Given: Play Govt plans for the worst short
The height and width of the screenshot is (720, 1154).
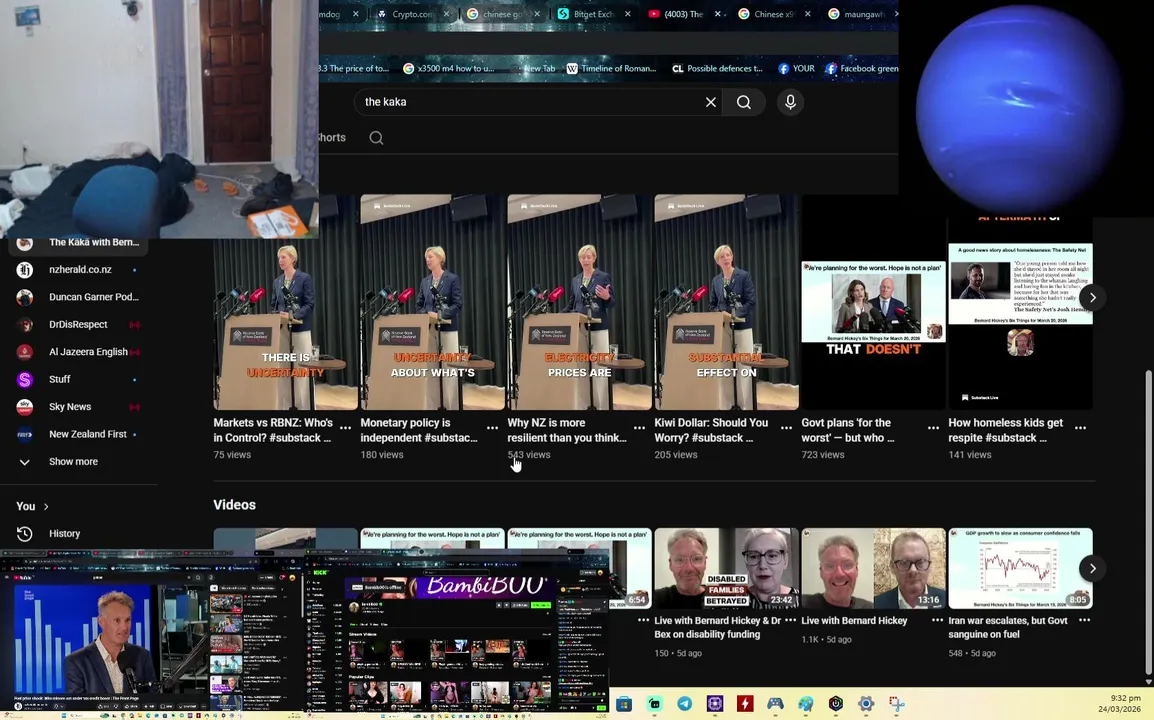Looking at the screenshot, I should point(874,302).
